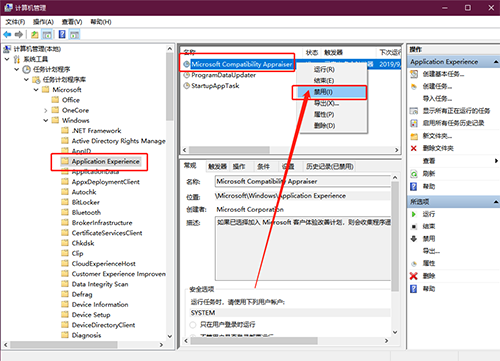The width and height of the screenshot is (500, 361).
Task: Click the 禁用 action with down arrow in 所选项
Action: (429, 239)
